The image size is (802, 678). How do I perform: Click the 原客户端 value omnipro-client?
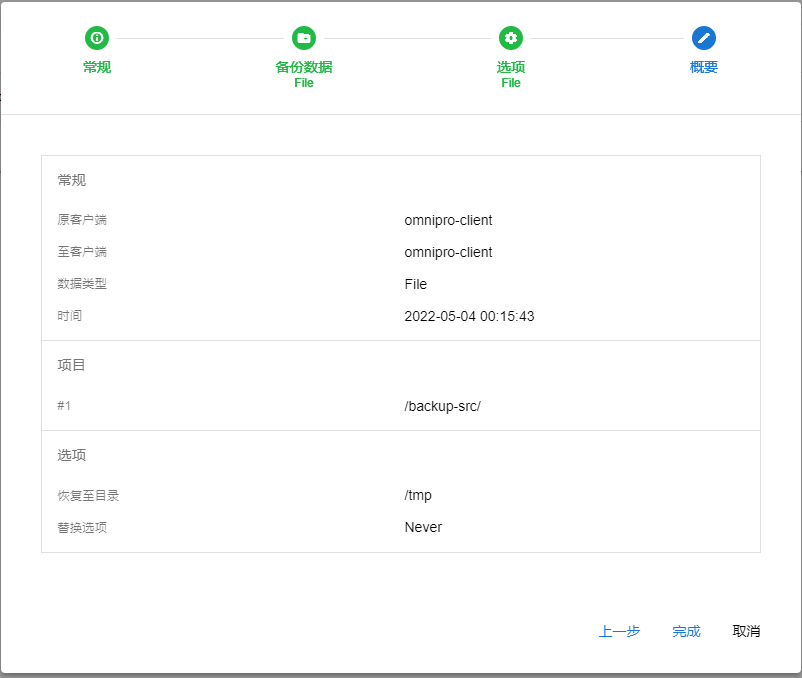click(448, 220)
